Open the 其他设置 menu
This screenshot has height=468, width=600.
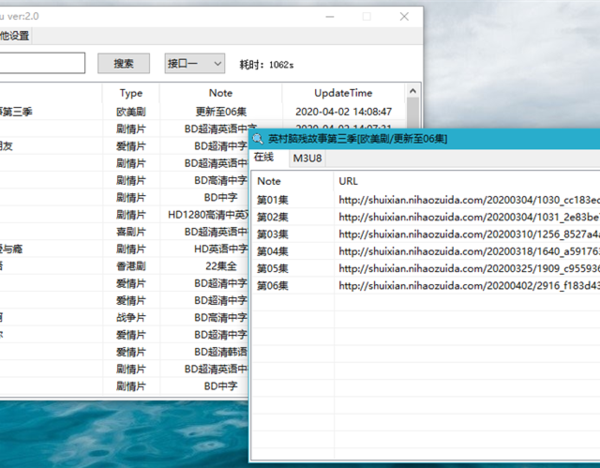pyautogui.click(x=14, y=36)
